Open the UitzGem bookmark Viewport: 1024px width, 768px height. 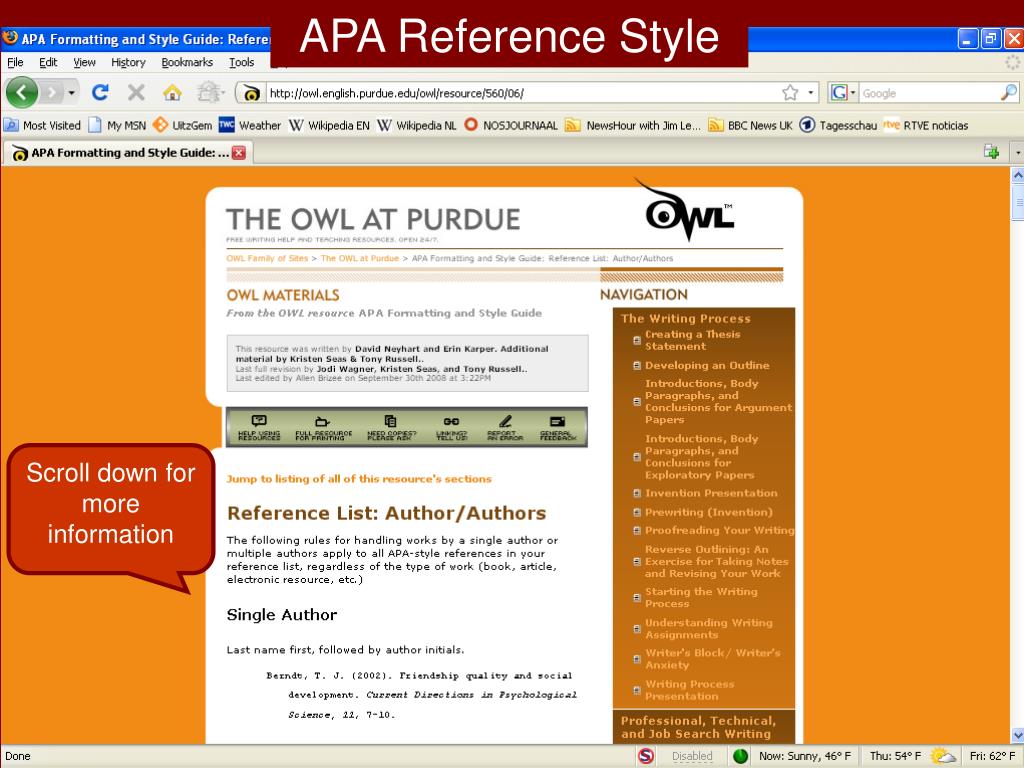pos(182,125)
